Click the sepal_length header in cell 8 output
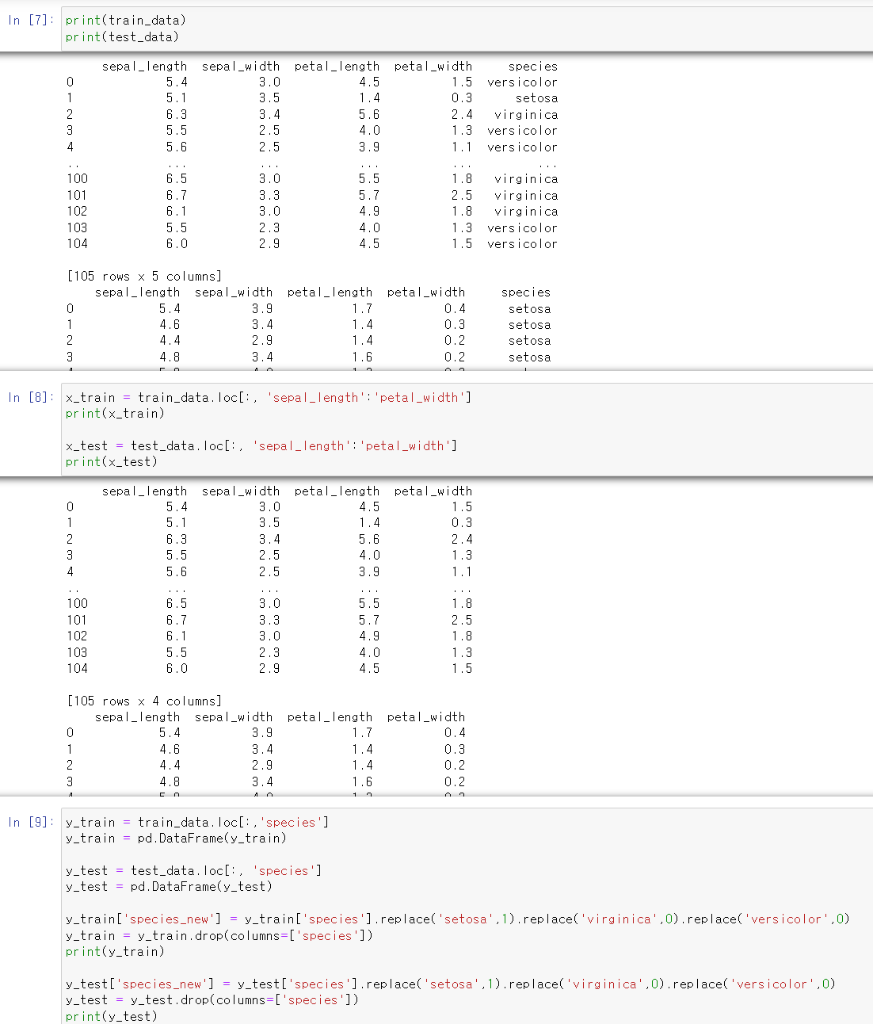This screenshot has height=1024, width=873. point(147,490)
